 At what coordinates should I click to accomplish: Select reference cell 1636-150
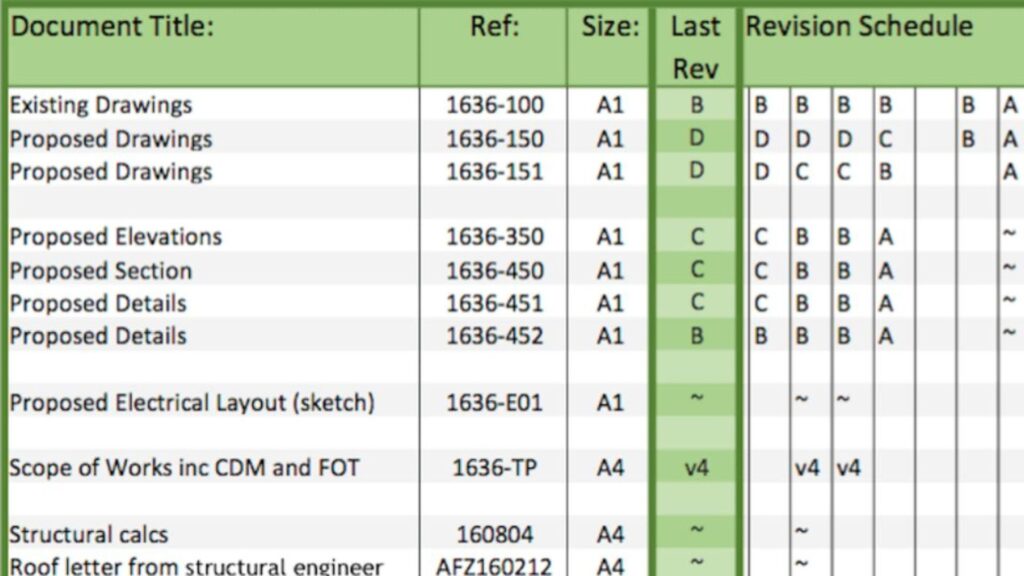tap(494, 139)
